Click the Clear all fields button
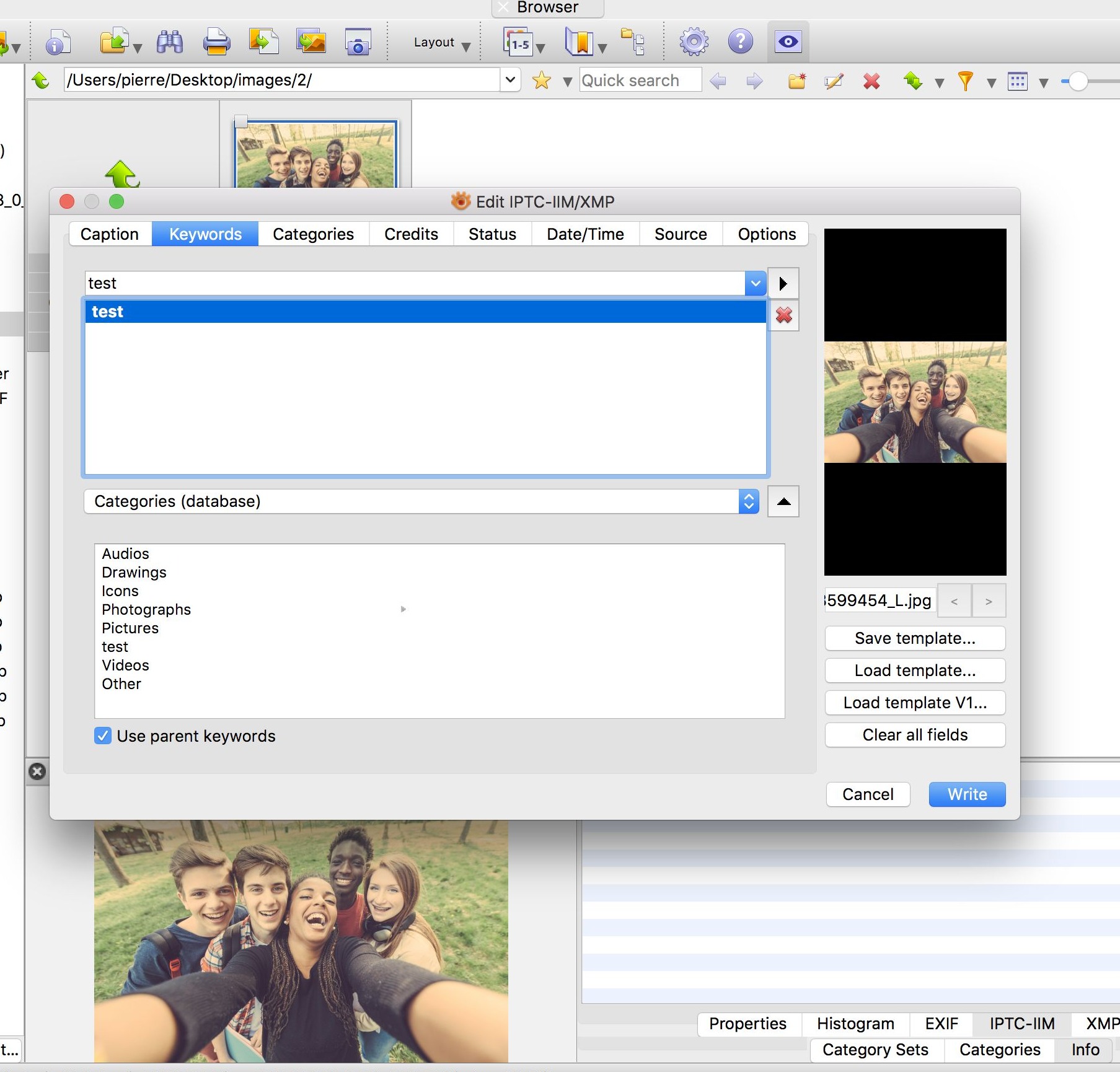 pyautogui.click(x=914, y=735)
